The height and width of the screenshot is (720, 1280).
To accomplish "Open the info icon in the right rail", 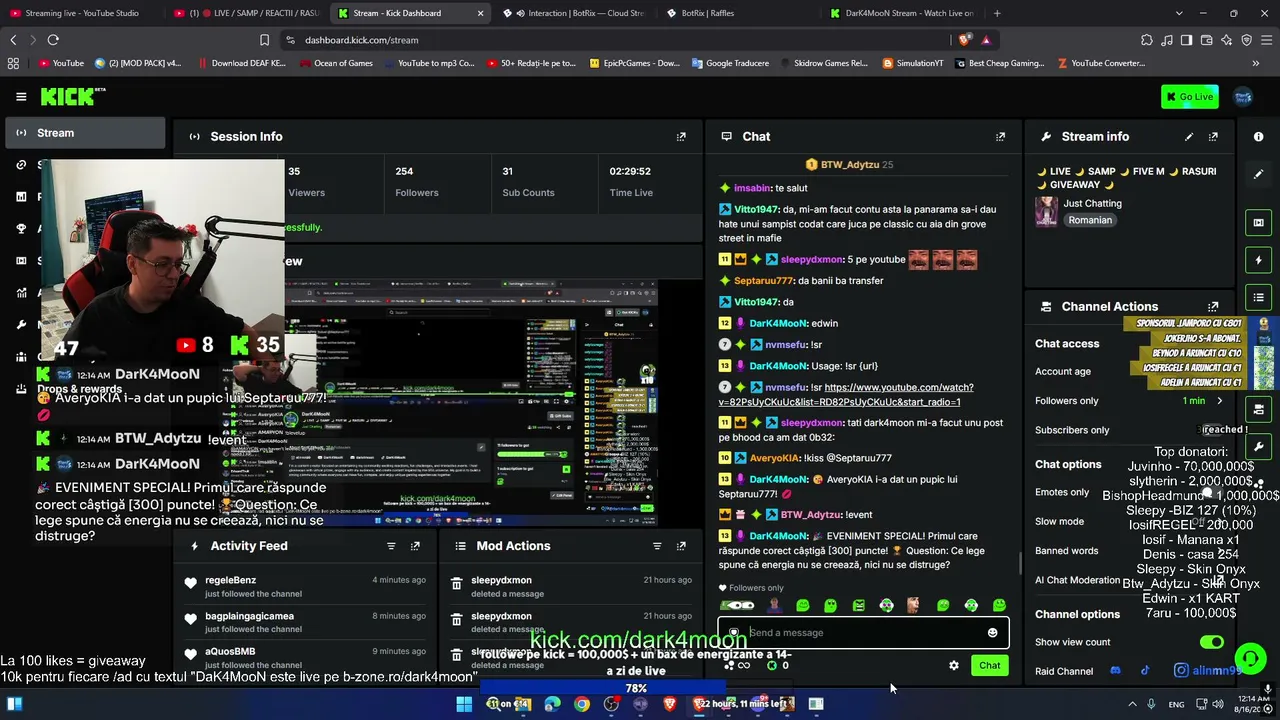I will click(1258, 137).
